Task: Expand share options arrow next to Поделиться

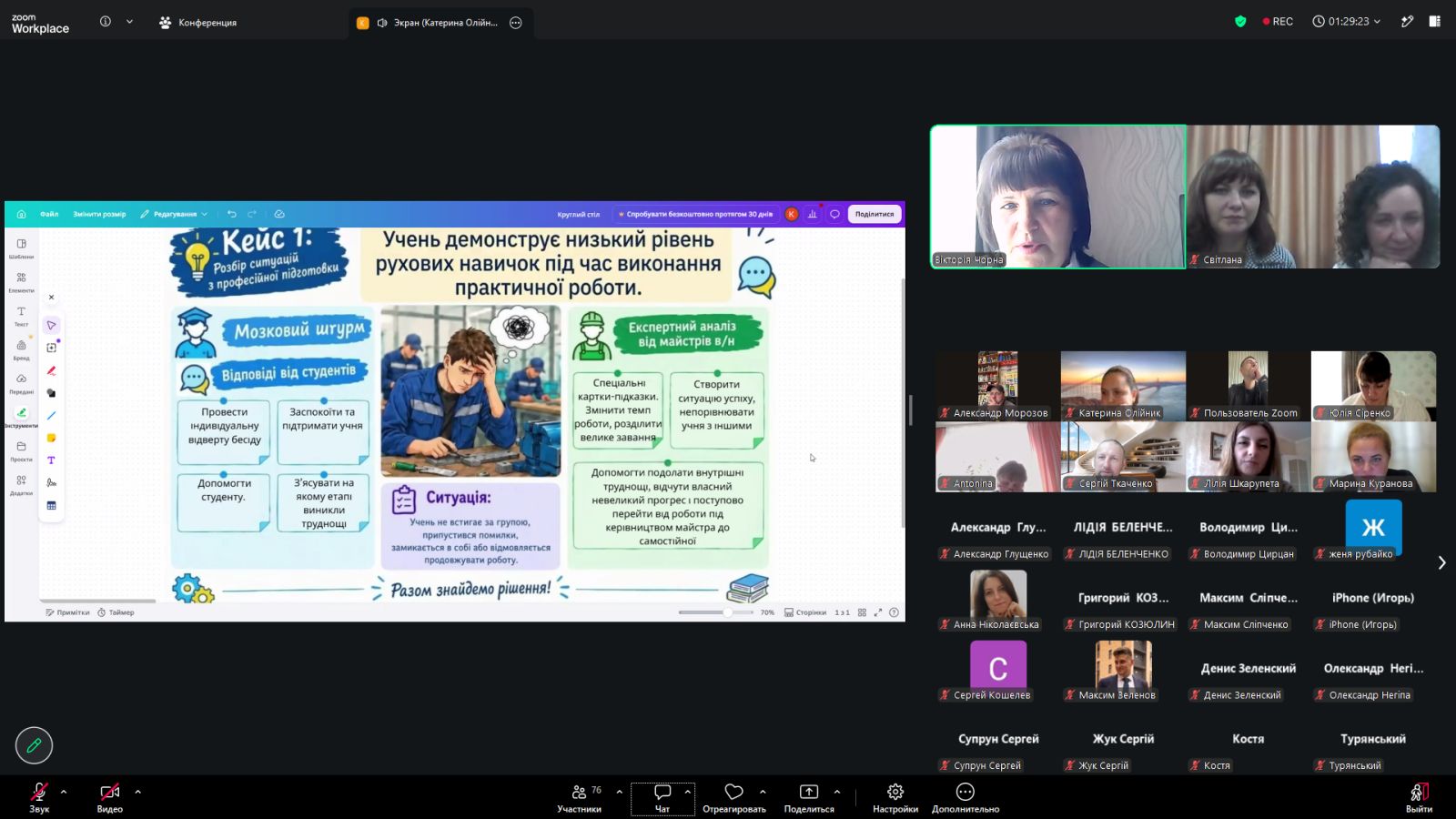Action: [837, 792]
